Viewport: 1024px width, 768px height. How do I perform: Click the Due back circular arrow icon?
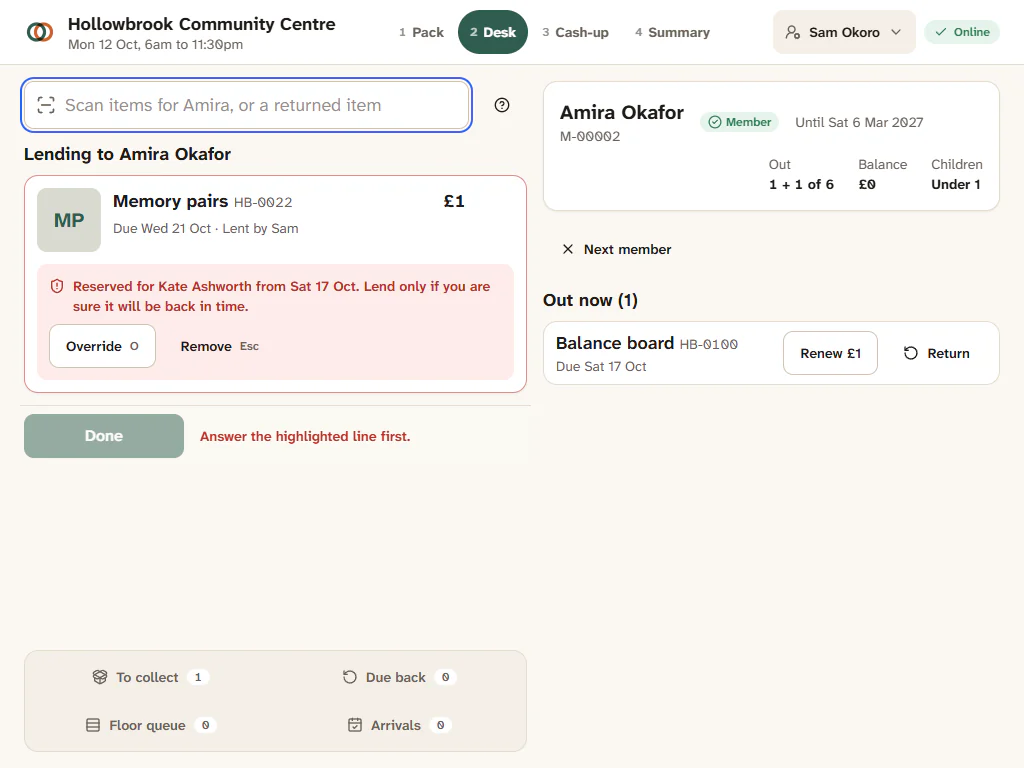click(350, 677)
